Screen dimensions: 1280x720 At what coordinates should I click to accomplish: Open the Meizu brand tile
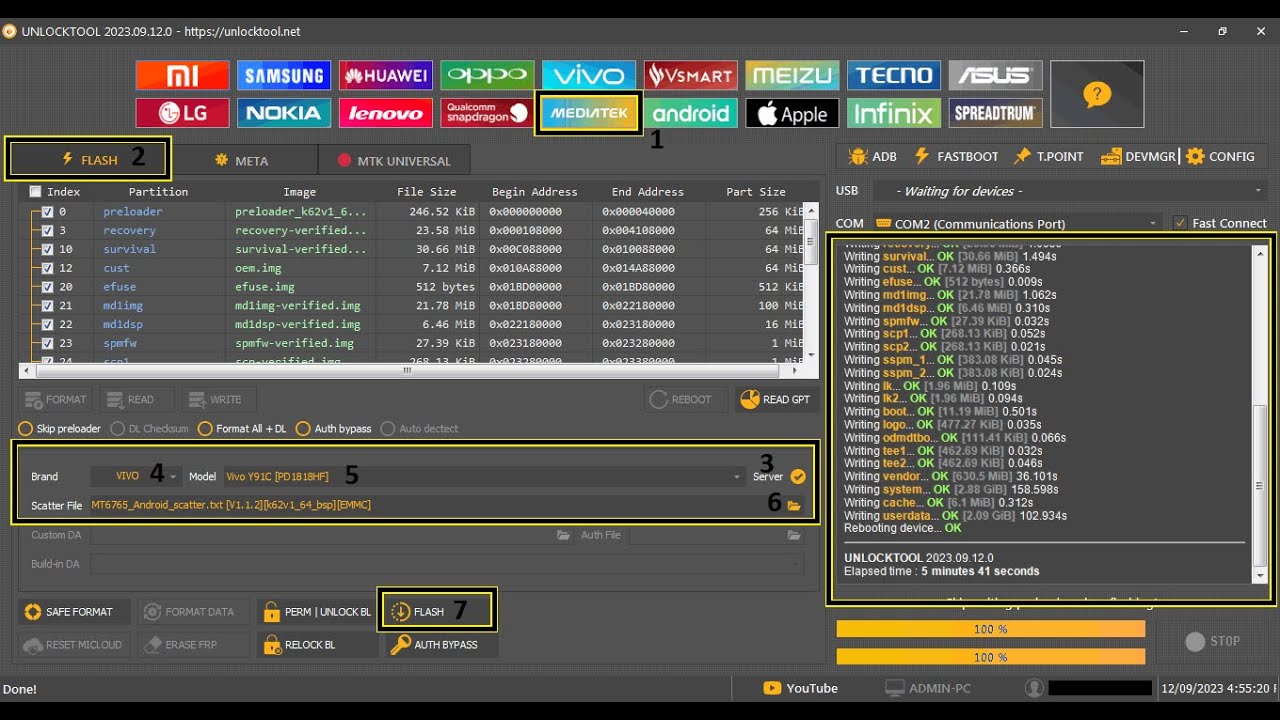coord(792,75)
